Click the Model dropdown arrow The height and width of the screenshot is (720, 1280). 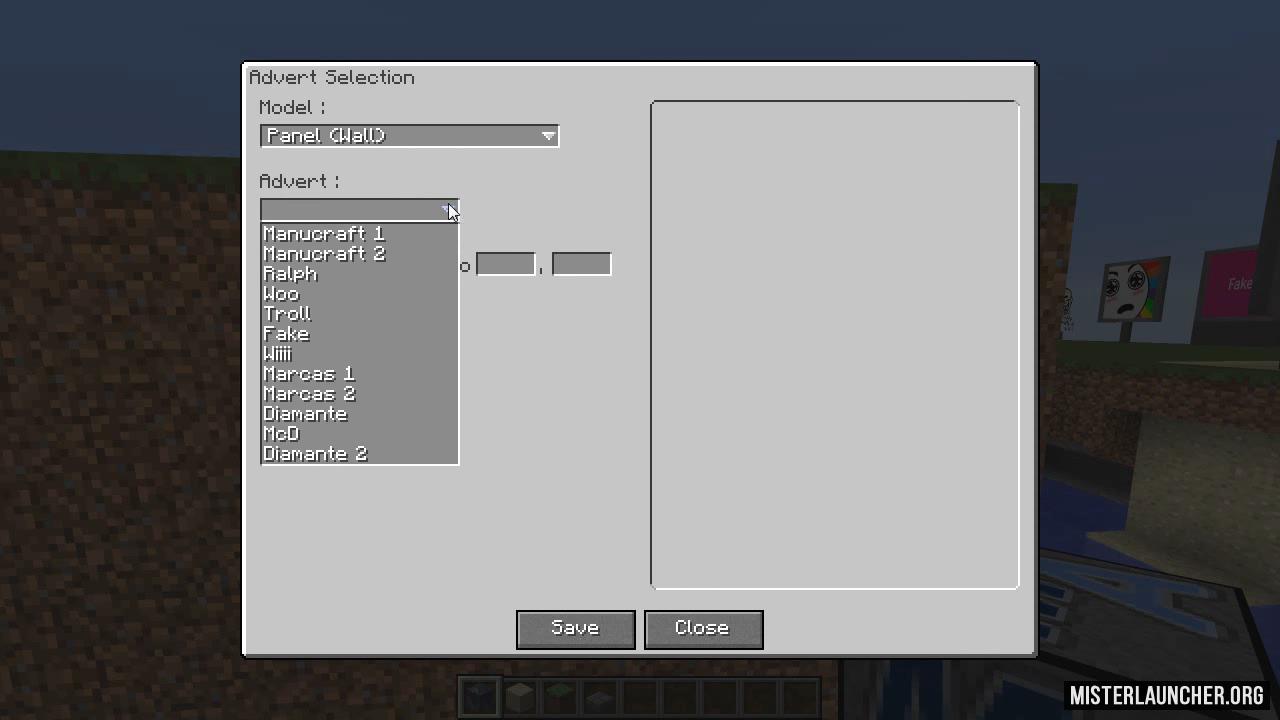548,136
